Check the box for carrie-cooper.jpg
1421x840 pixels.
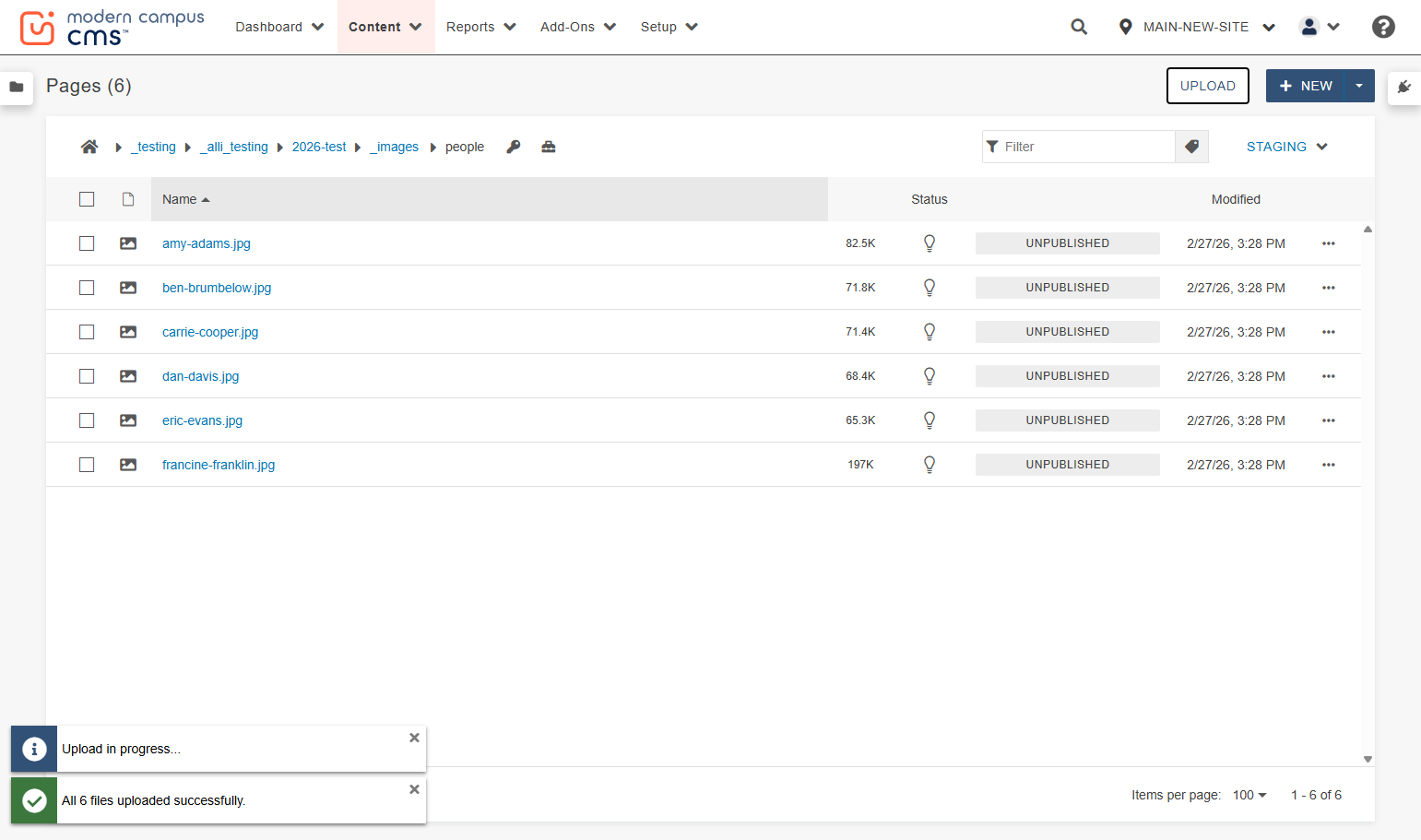point(87,332)
